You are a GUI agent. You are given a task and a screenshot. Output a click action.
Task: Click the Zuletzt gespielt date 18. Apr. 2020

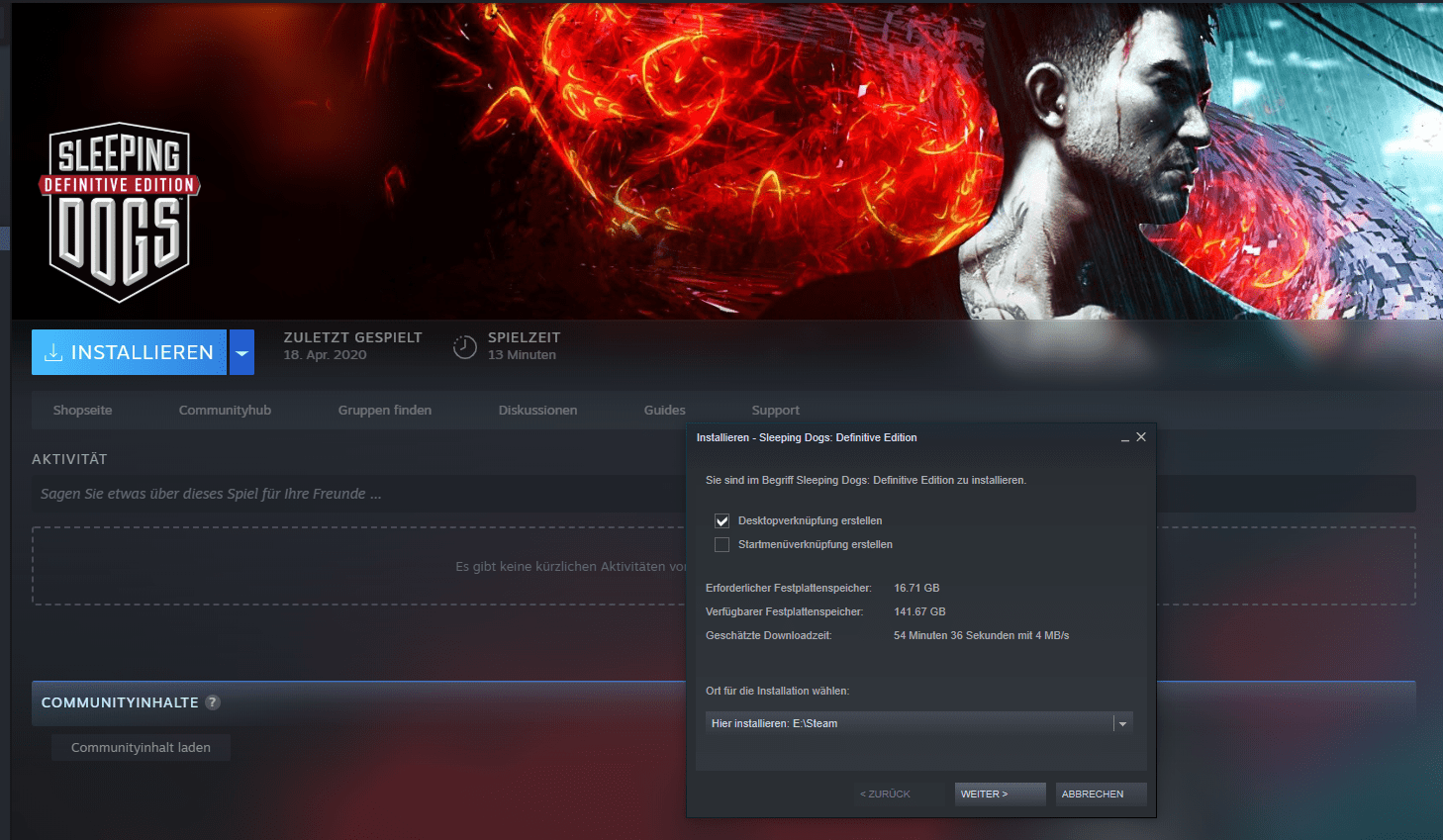tap(325, 355)
